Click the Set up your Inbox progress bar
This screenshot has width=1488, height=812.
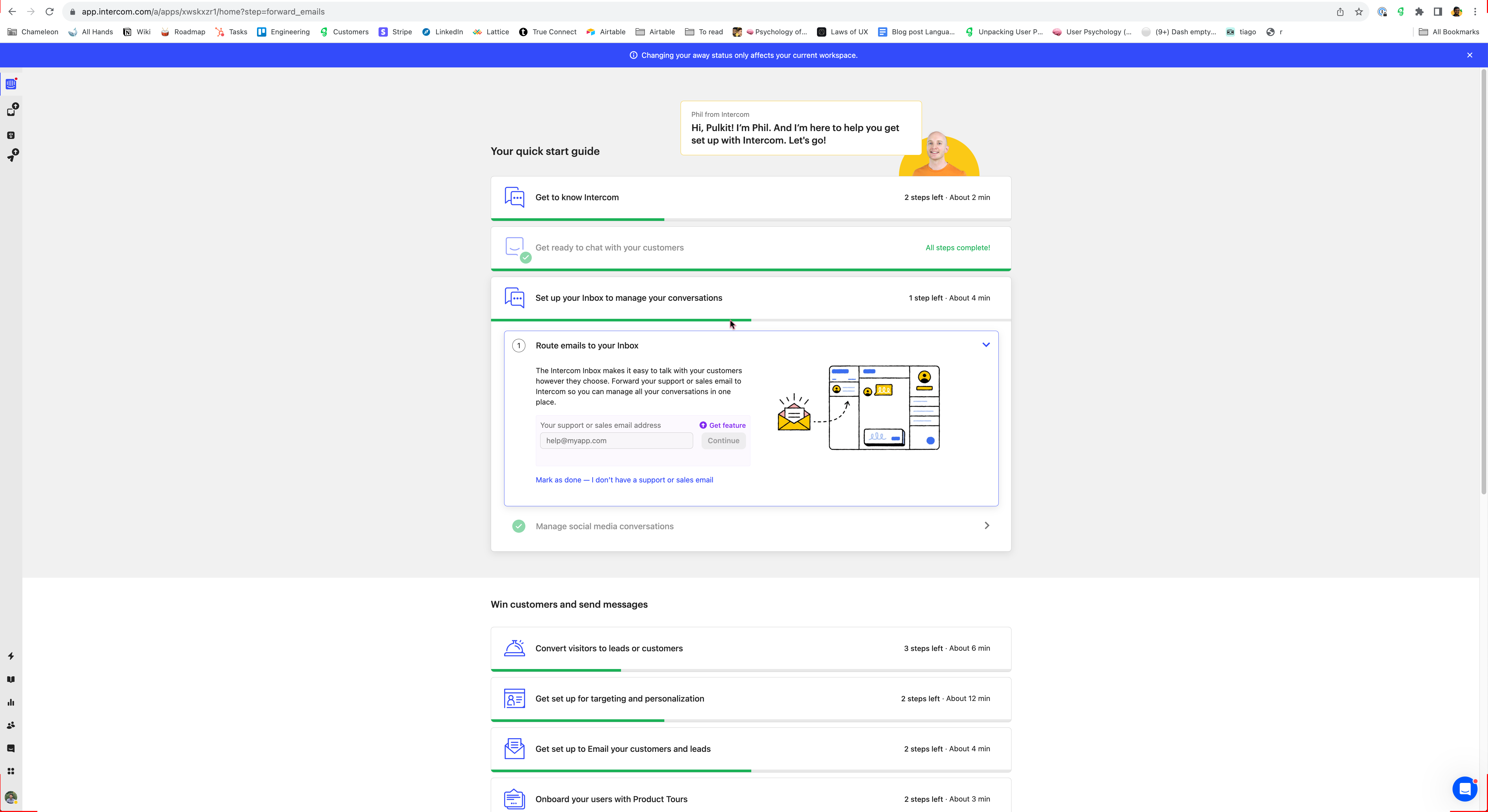click(x=751, y=320)
